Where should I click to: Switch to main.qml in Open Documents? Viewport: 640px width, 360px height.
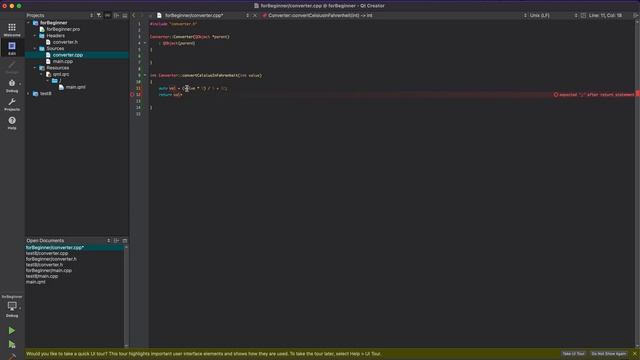pos(36,282)
